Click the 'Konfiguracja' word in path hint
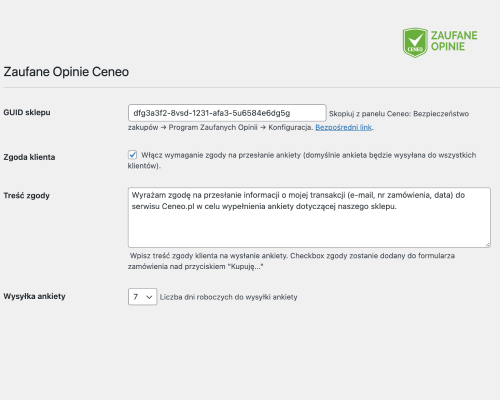The height and width of the screenshot is (400, 500). tap(291, 127)
